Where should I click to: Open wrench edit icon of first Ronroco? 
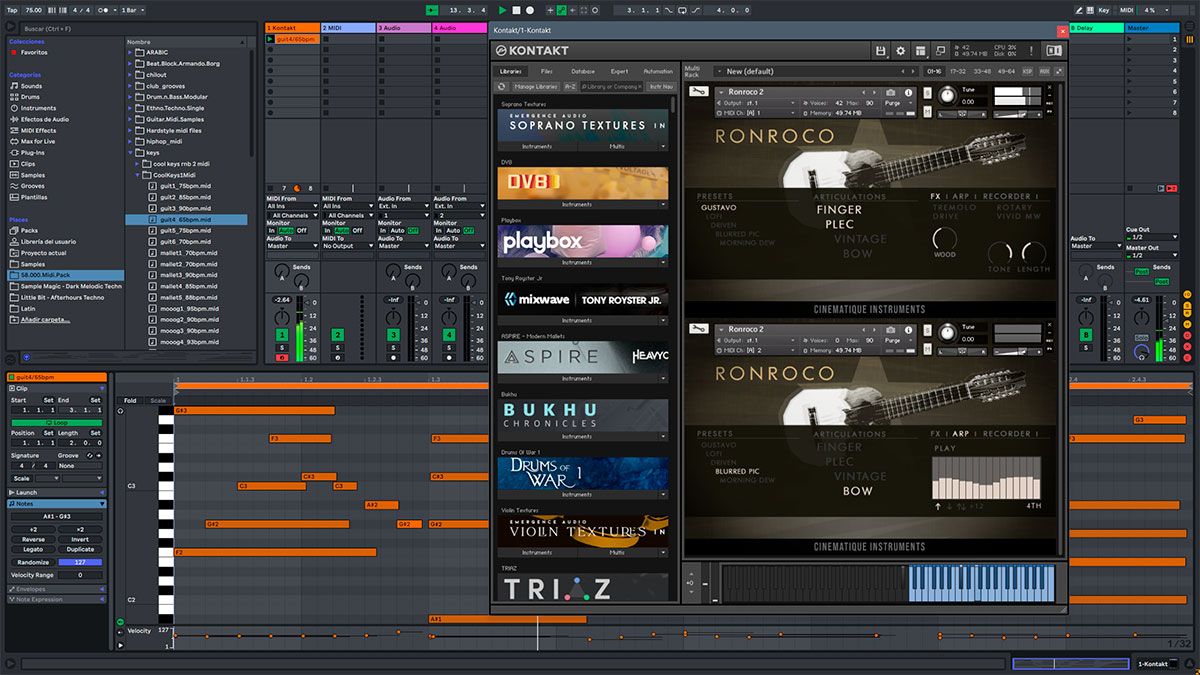tap(699, 93)
